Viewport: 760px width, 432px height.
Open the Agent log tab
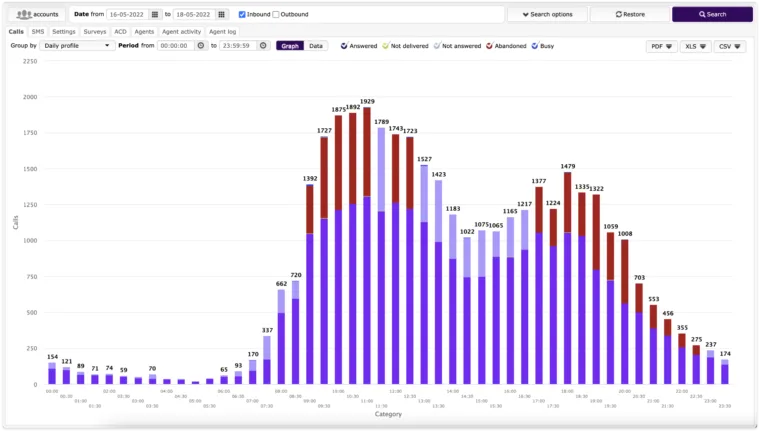(222, 32)
